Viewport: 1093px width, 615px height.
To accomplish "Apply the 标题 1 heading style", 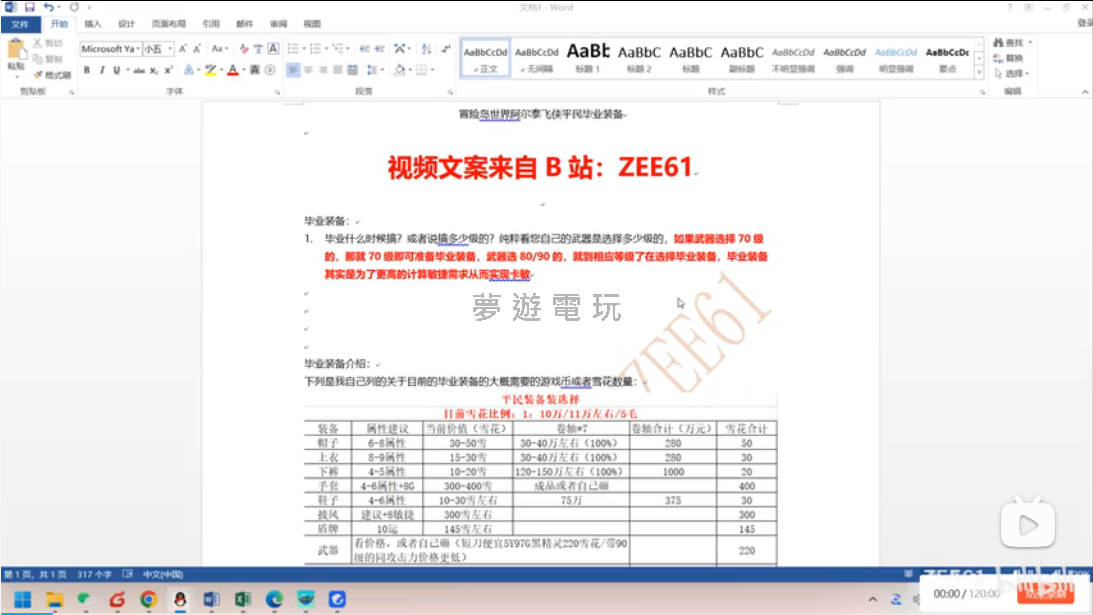I will click(x=588, y=58).
